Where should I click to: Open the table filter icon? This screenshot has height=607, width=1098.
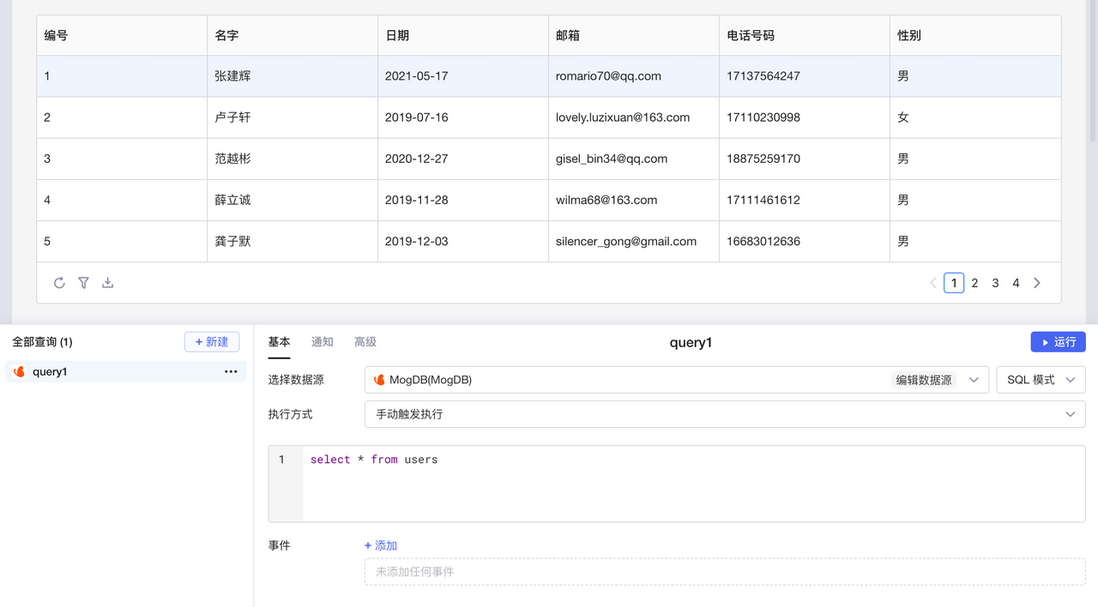(x=83, y=283)
